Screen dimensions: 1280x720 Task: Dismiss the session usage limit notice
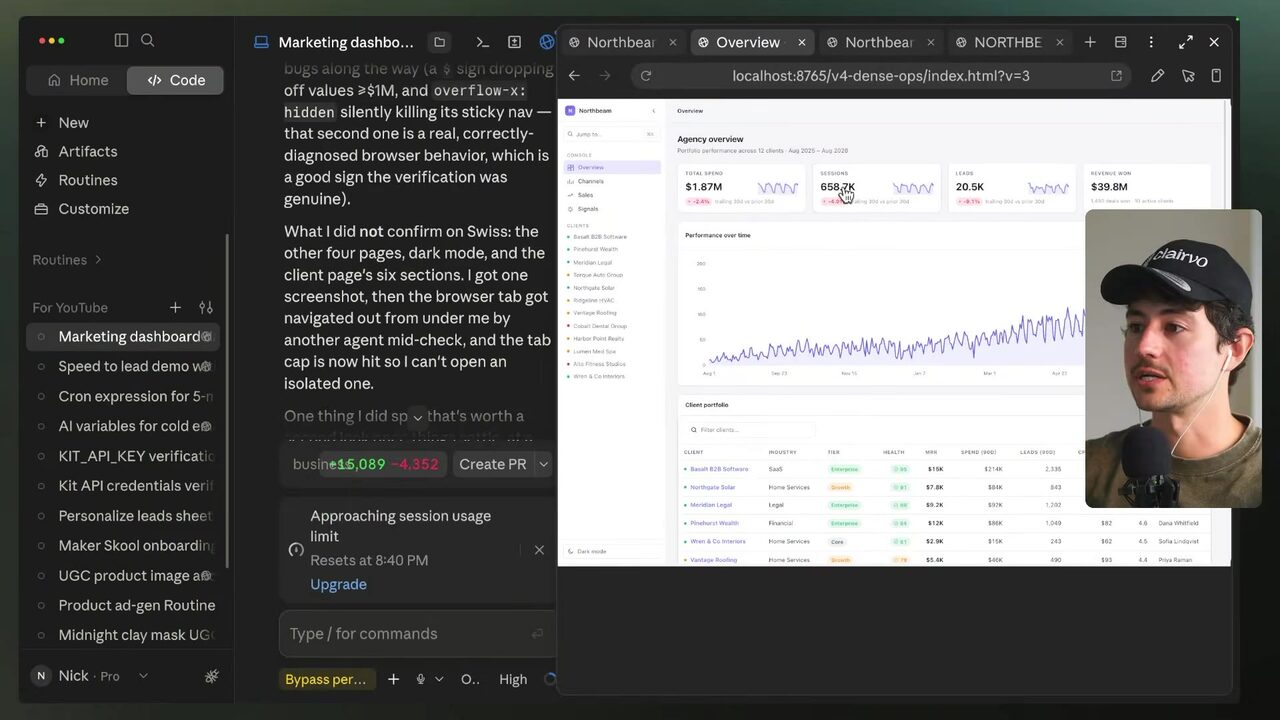click(539, 550)
